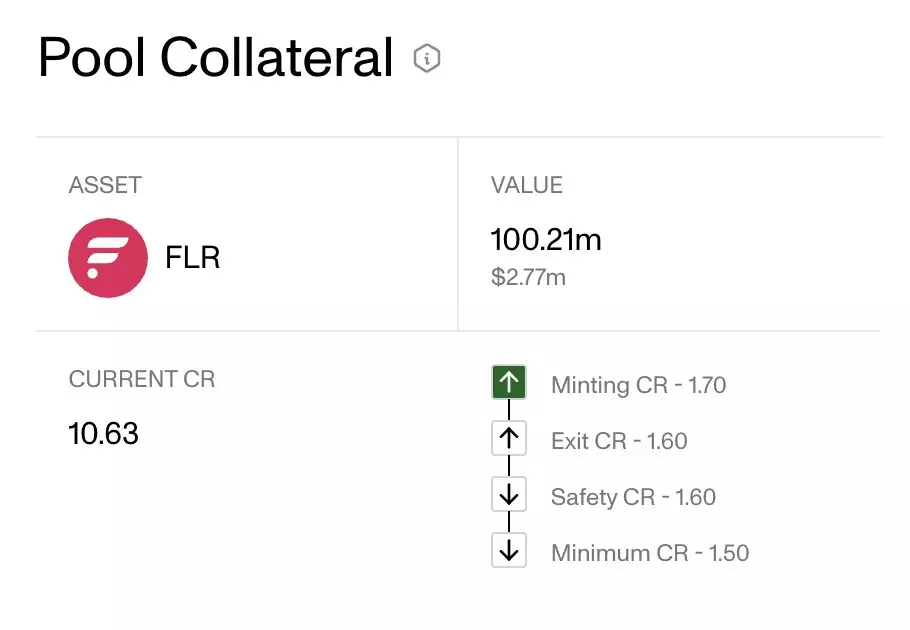Select the Exit CR - 1.60 text

pos(619,441)
